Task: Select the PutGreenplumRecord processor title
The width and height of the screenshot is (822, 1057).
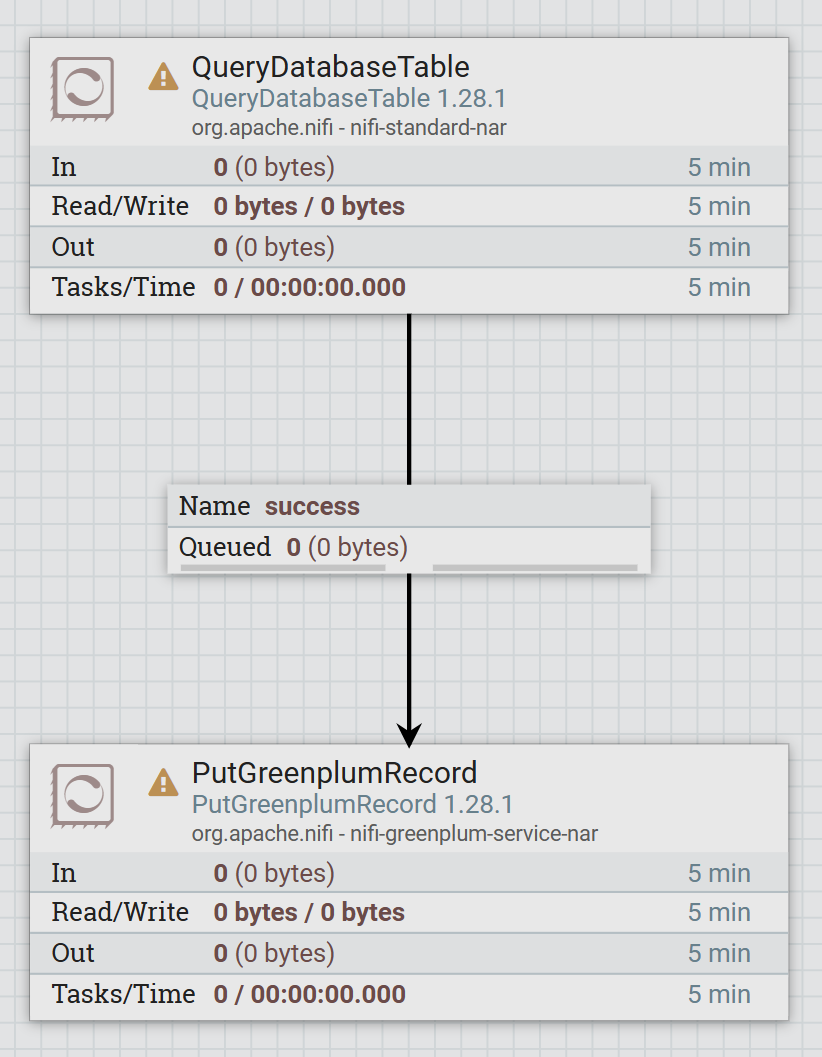Action: (x=334, y=773)
